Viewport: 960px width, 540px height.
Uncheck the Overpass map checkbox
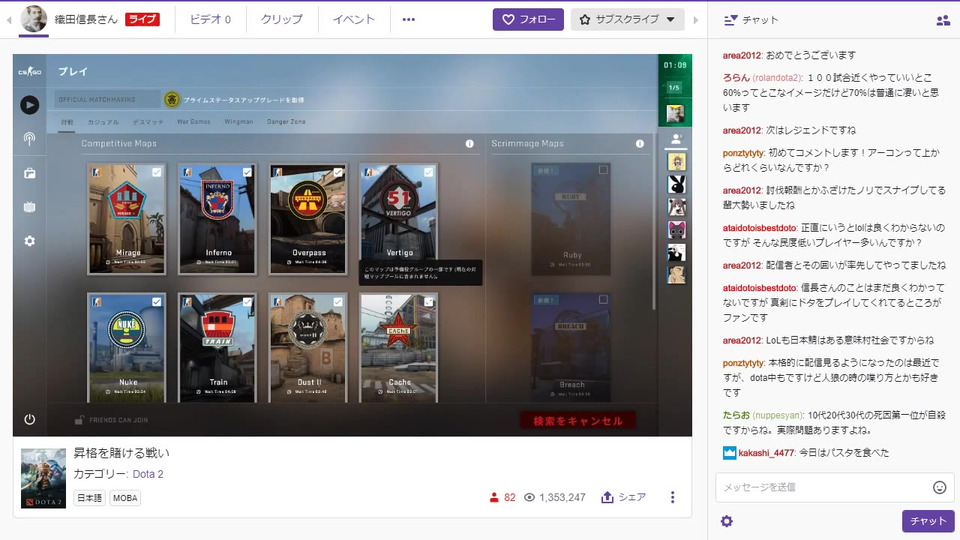338,173
